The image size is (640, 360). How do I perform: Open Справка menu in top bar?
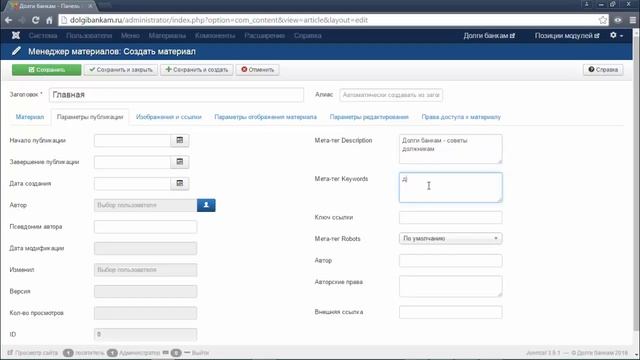pos(308,36)
